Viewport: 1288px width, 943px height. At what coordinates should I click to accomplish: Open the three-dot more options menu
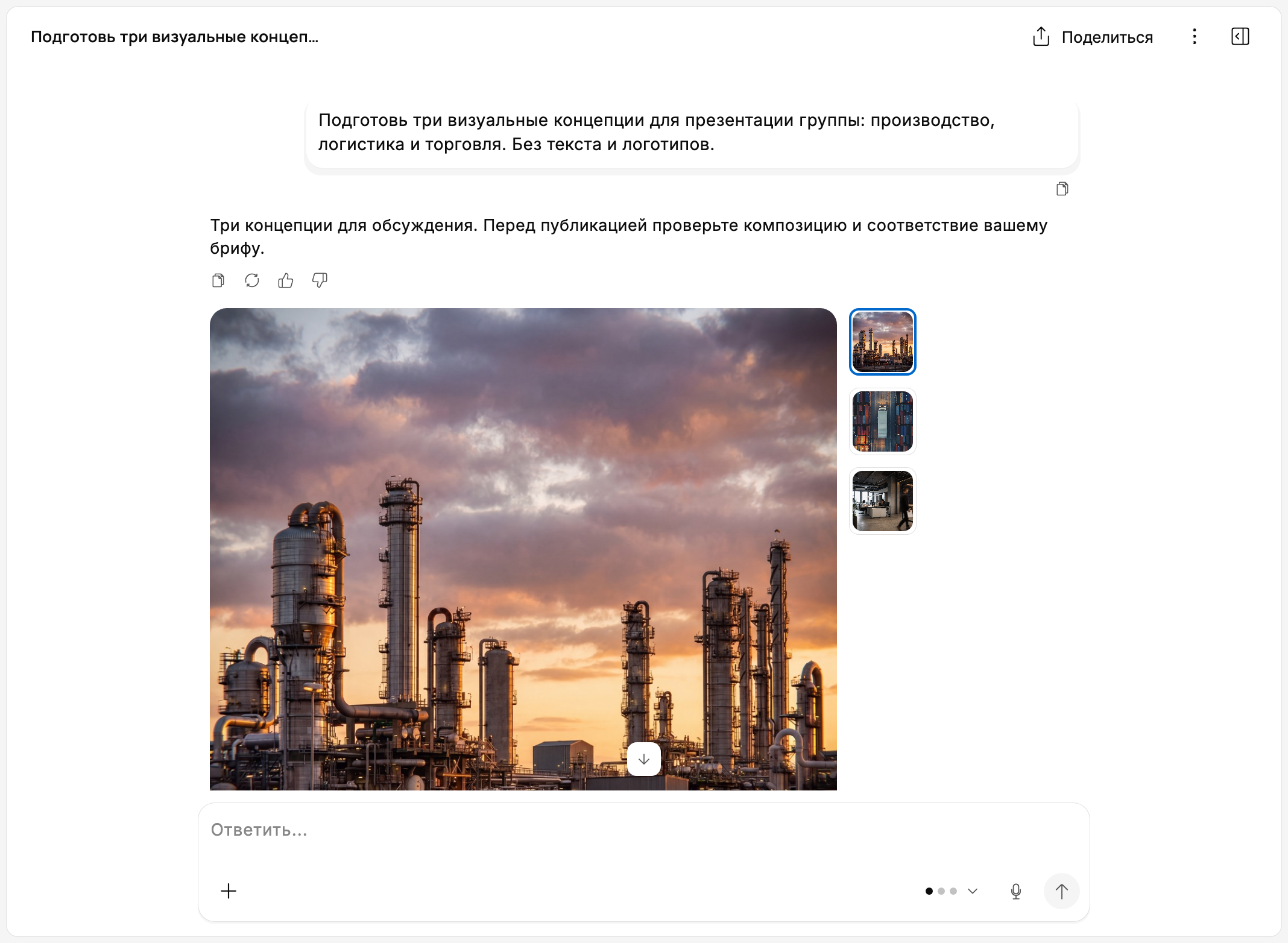coord(1194,37)
